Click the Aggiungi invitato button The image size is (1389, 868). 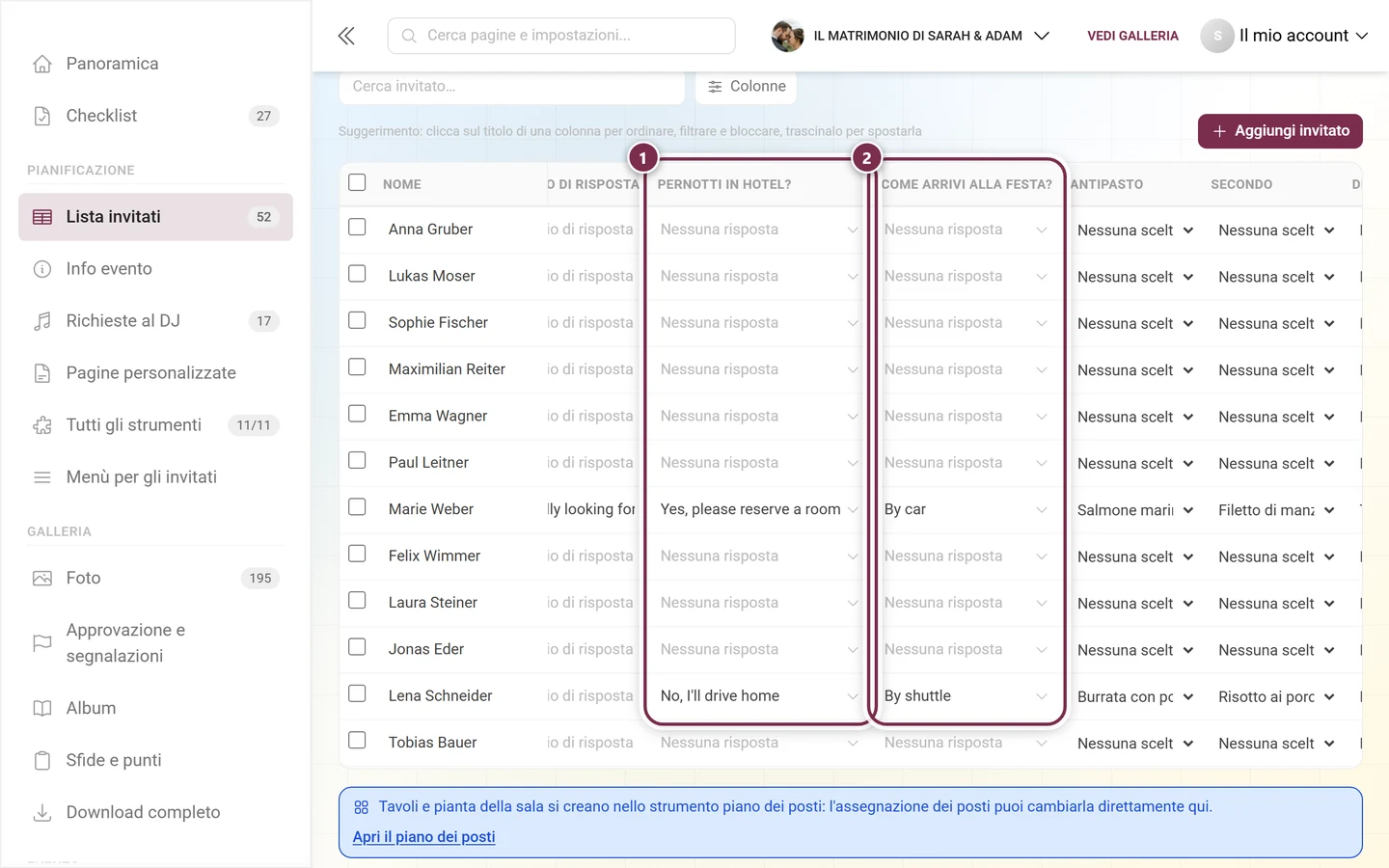click(1280, 131)
